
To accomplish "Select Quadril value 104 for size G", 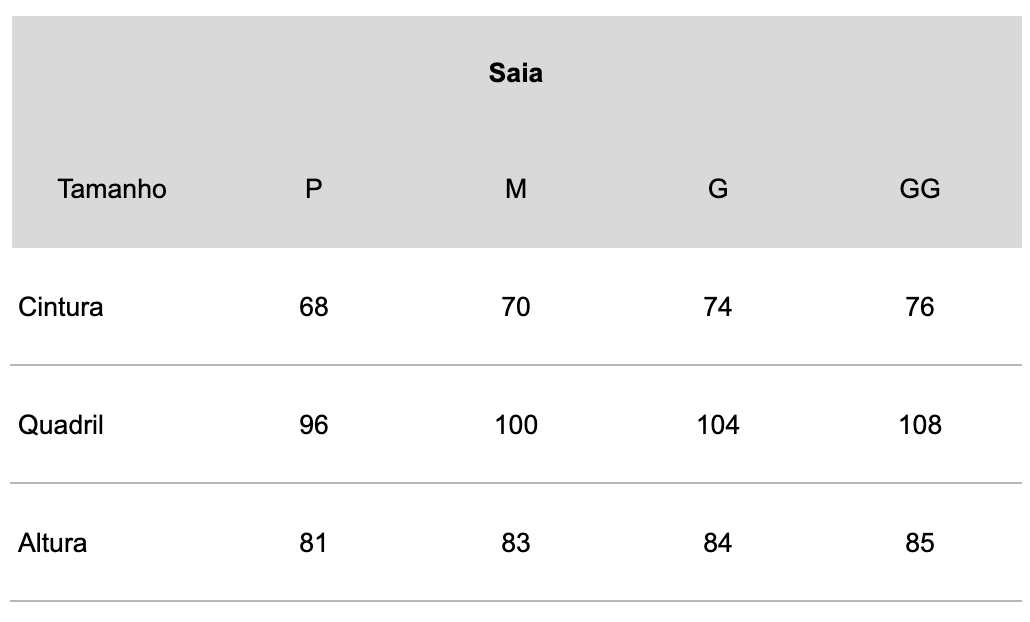I will (717, 425).
